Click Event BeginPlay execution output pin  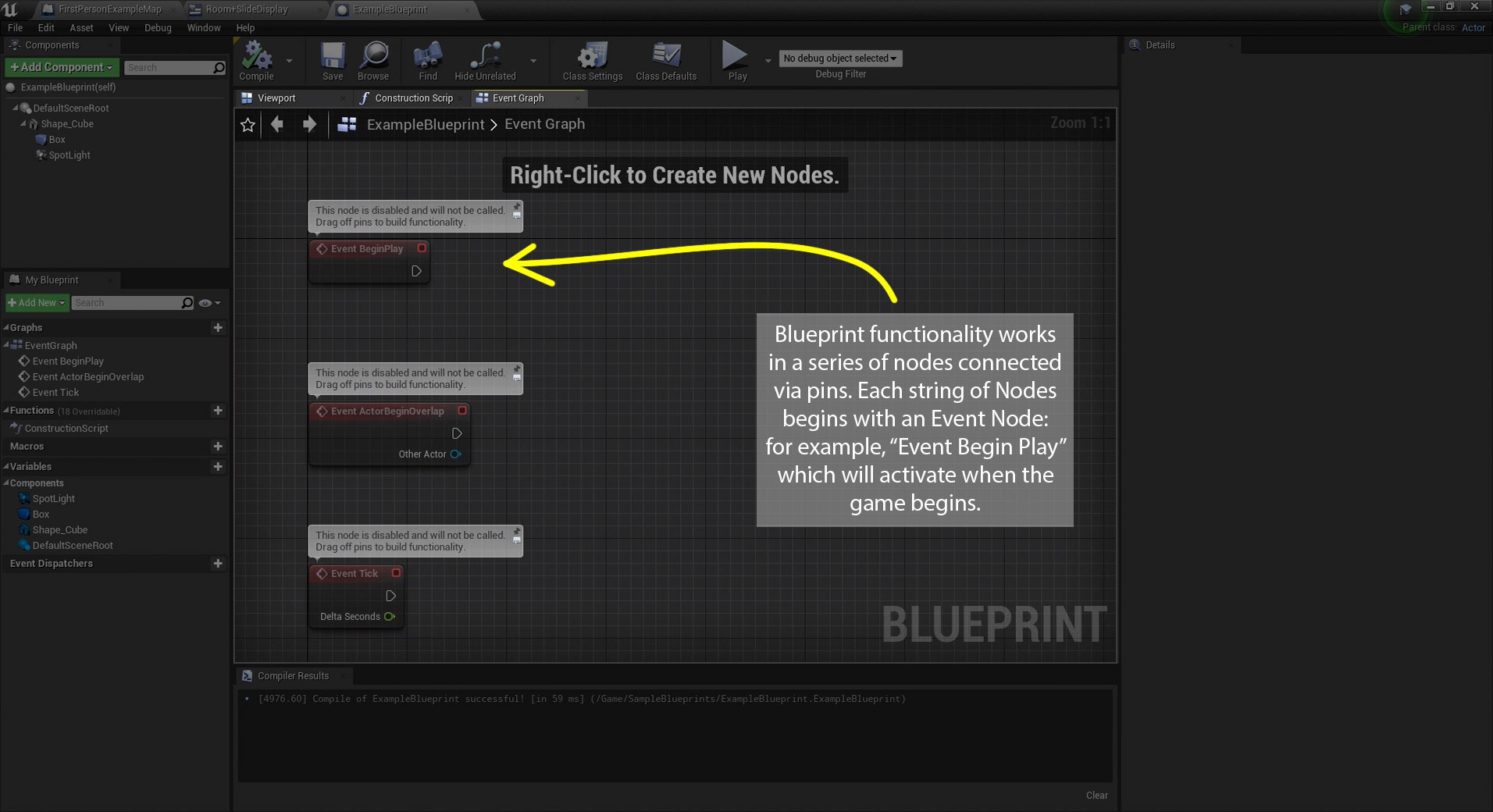point(416,271)
